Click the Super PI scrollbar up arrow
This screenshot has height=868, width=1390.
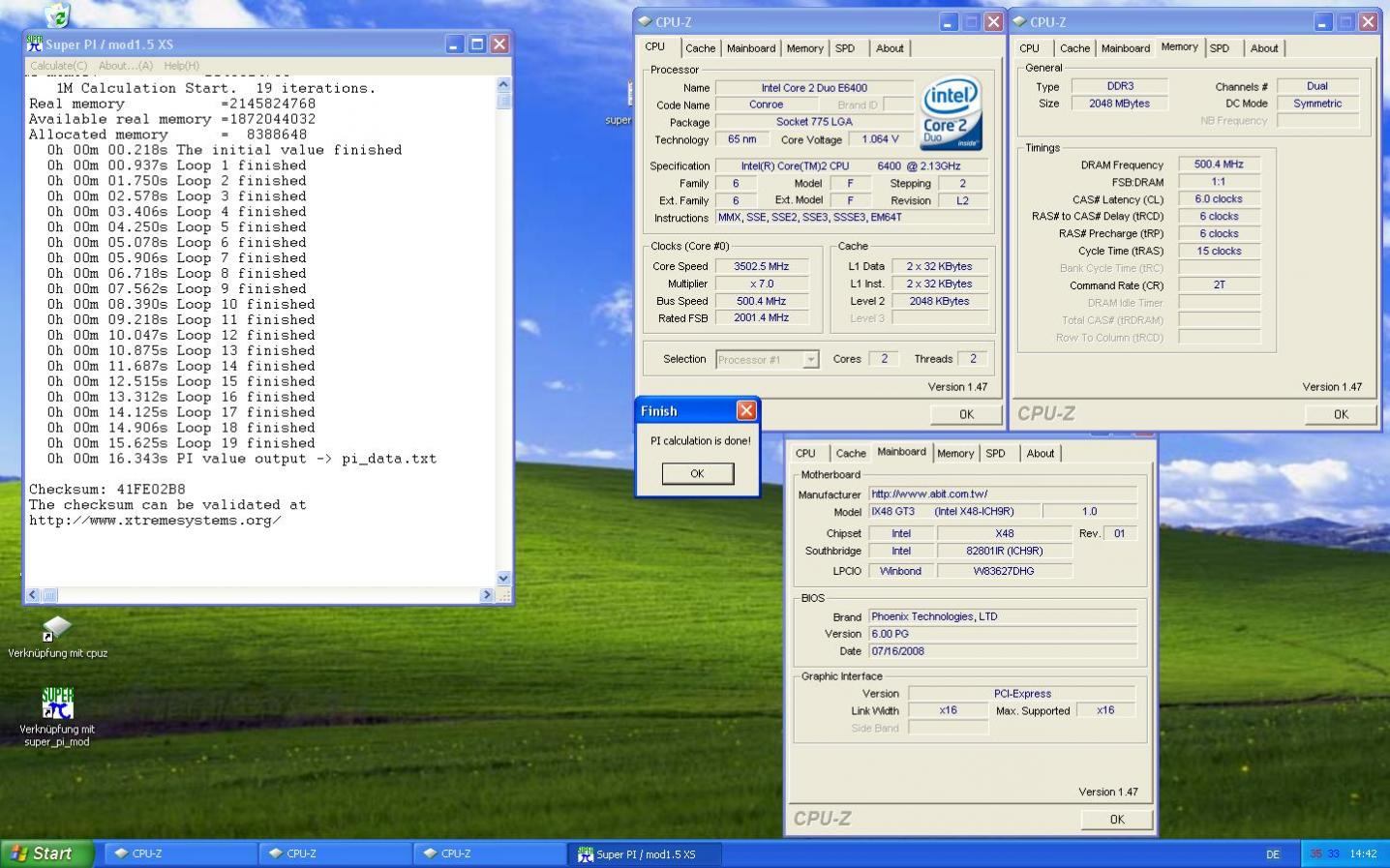[503, 85]
